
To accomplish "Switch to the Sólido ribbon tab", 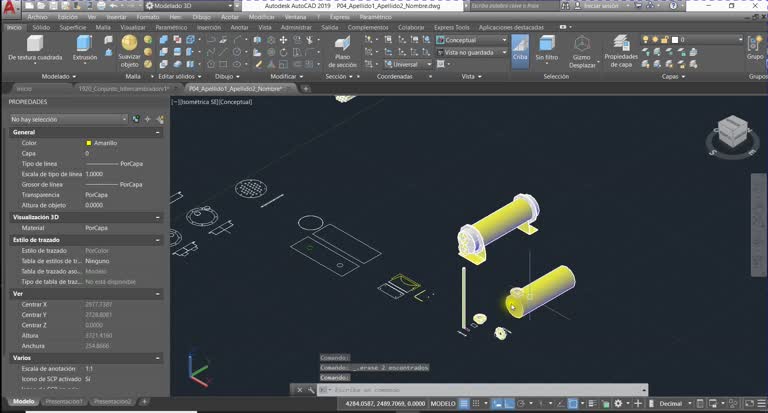I will (x=41, y=27).
